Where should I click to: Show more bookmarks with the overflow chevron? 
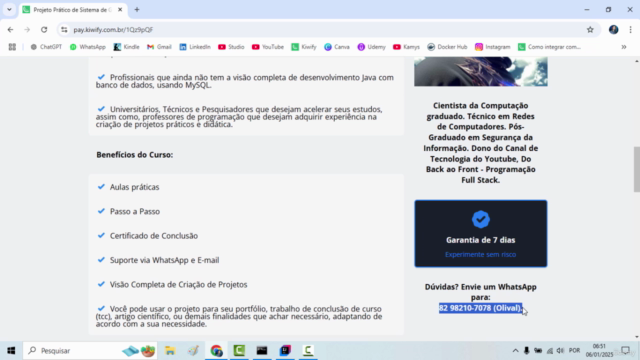624,47
